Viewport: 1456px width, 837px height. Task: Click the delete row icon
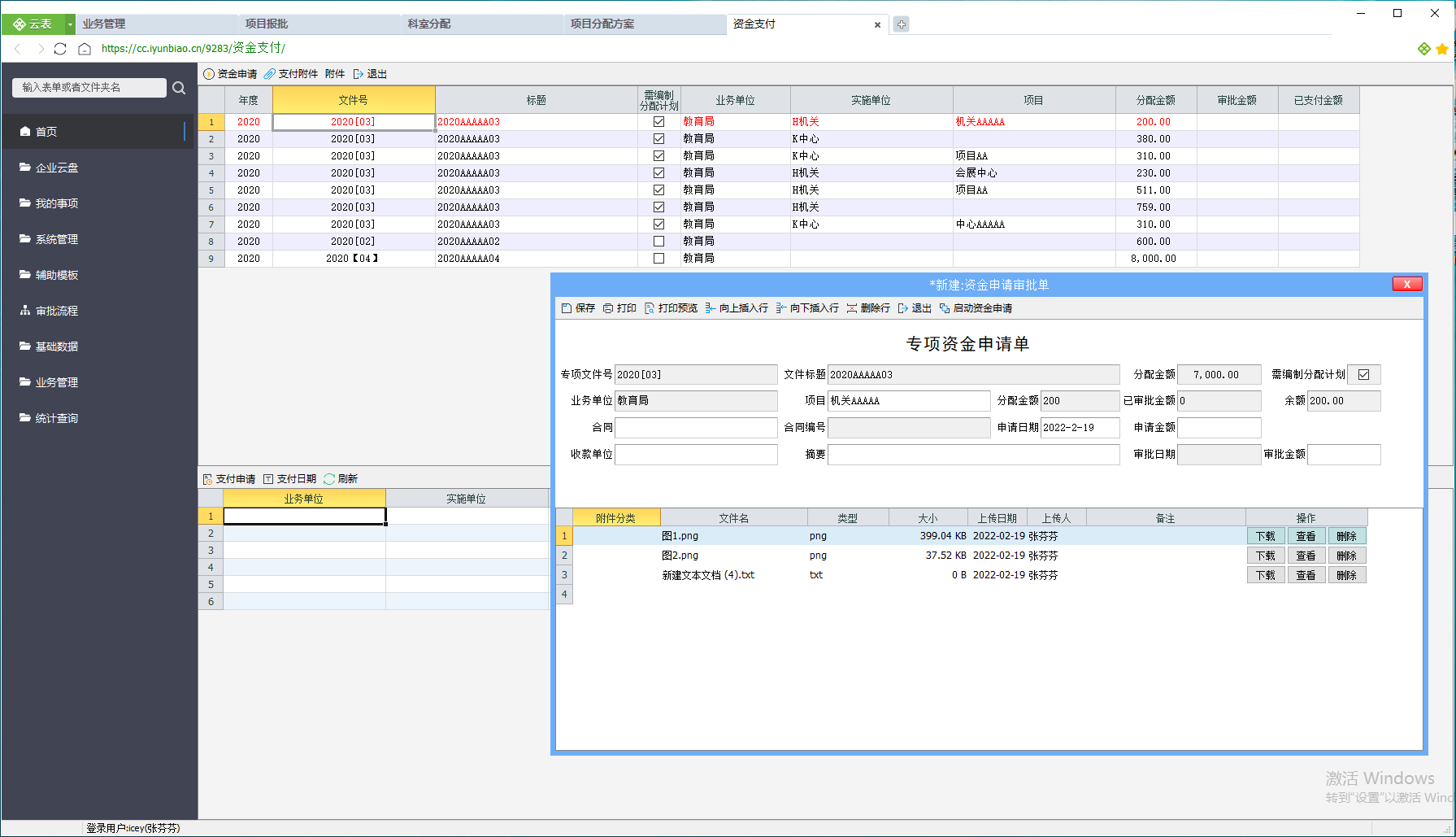point(852,308)
